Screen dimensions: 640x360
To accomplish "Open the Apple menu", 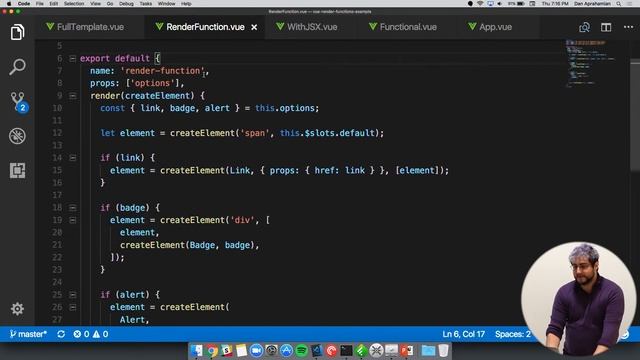I will pos(9,4).
